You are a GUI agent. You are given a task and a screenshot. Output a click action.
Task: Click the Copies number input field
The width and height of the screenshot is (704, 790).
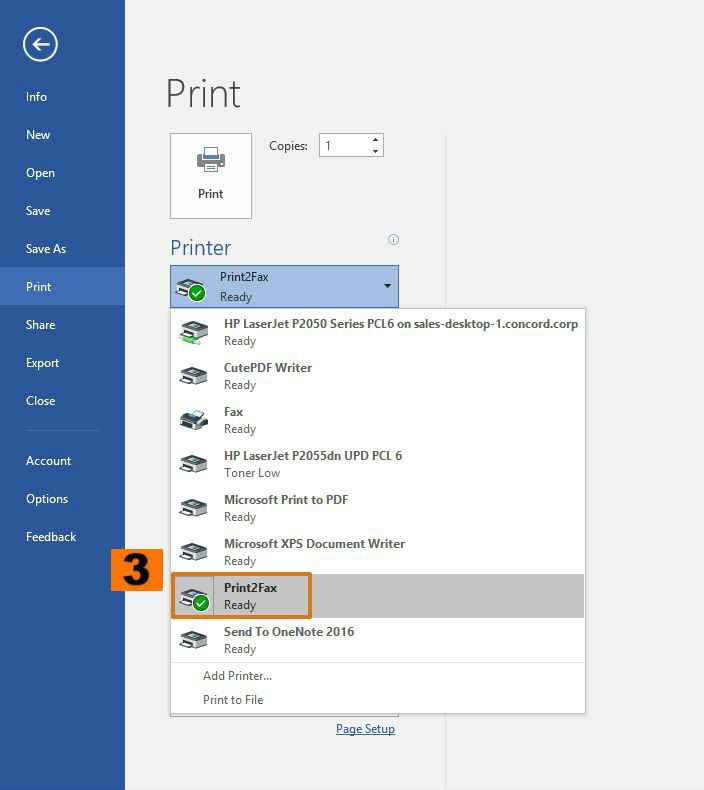(343, 146)
